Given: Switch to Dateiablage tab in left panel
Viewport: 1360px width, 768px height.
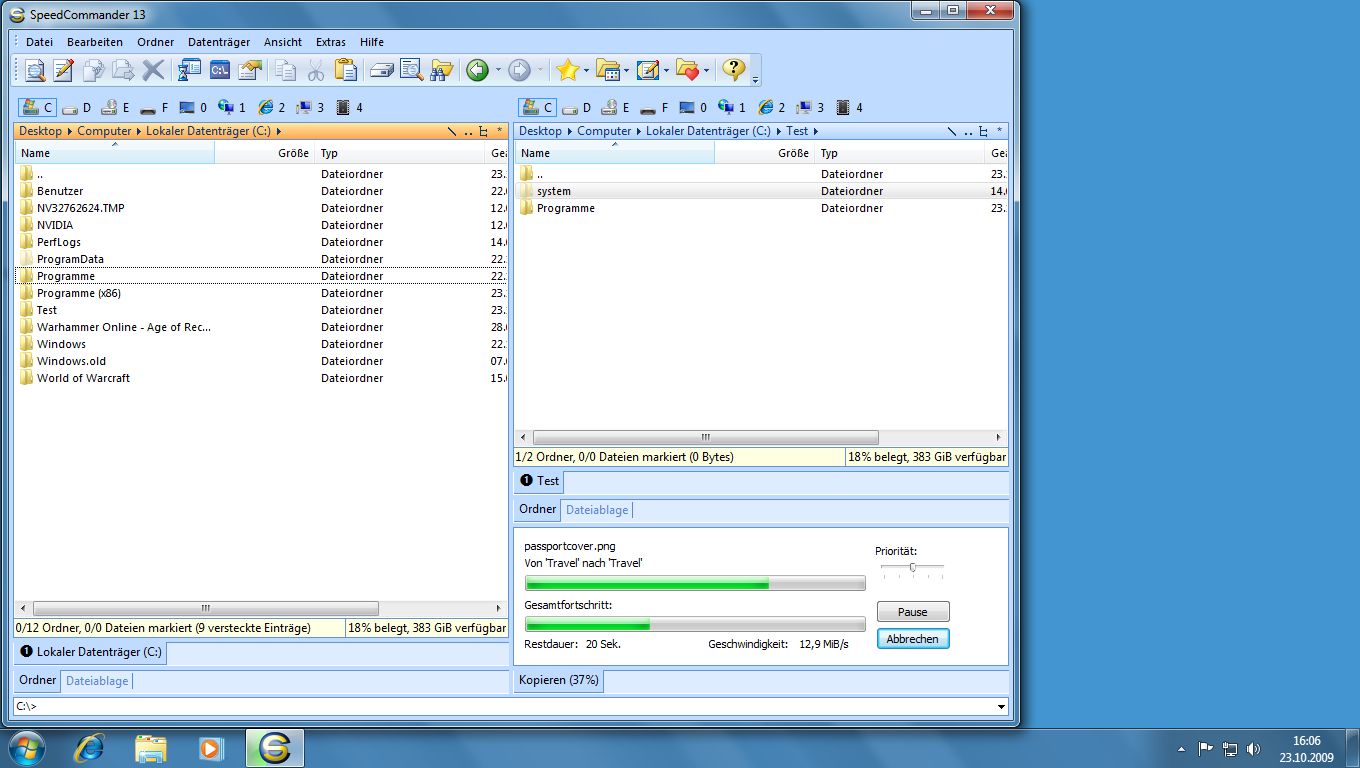Looking at the screenshot, I should (97, 681).
